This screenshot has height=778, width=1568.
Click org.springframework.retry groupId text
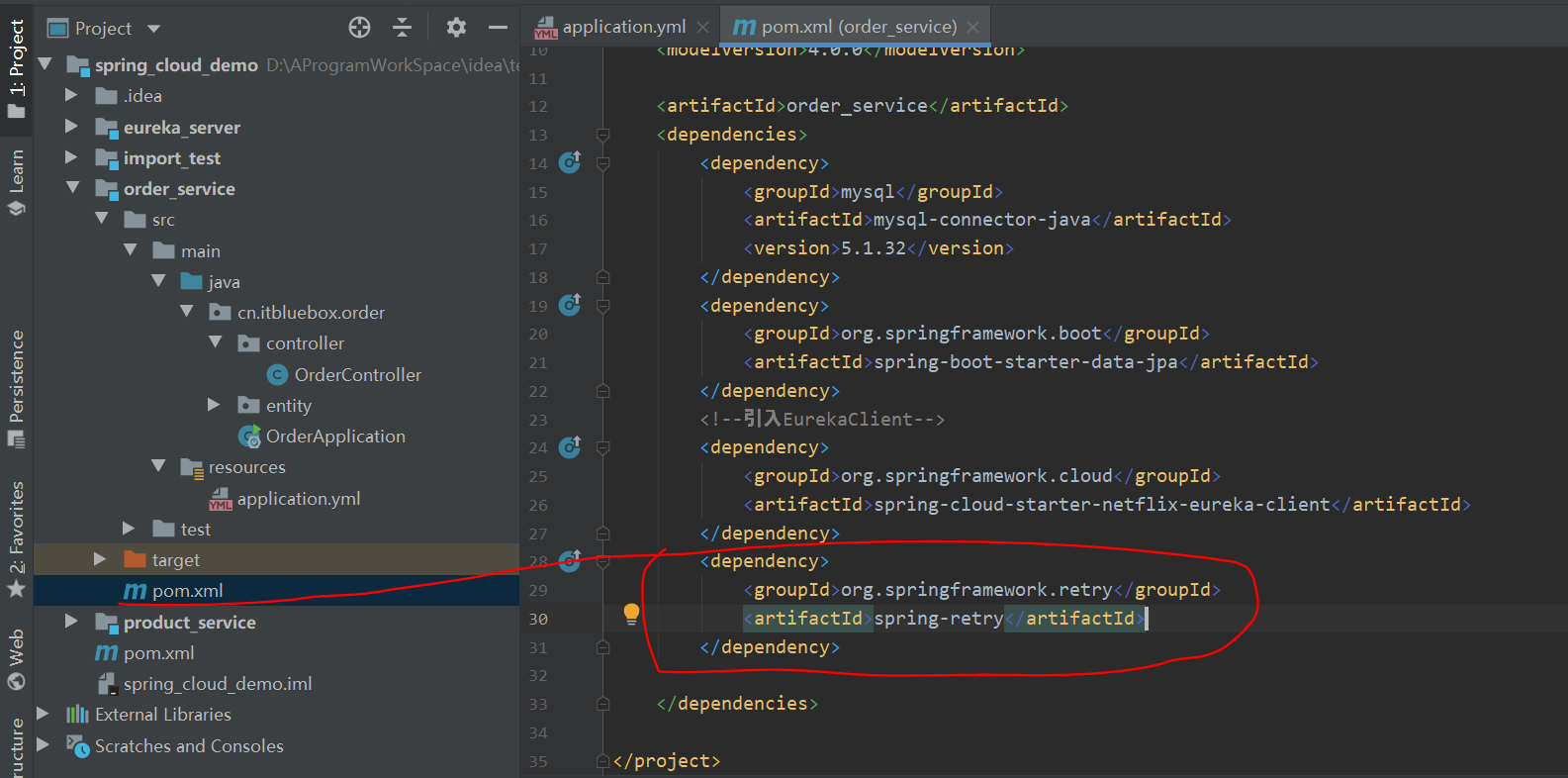[x=977, y=590]
